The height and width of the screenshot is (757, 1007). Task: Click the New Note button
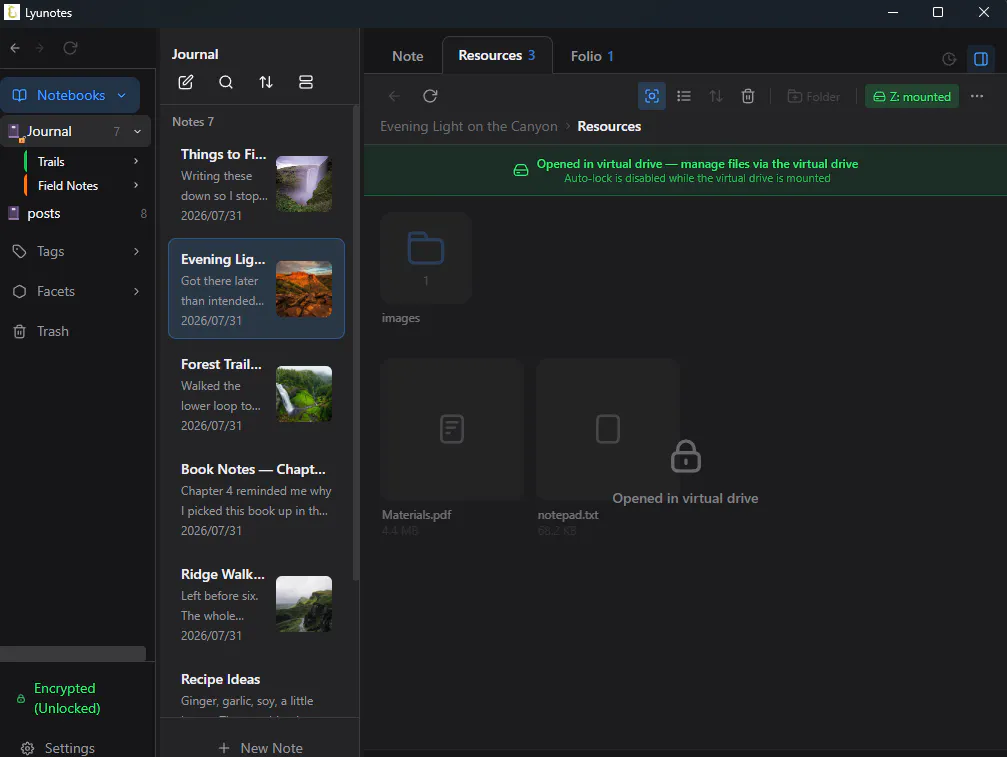click(260, 748)
